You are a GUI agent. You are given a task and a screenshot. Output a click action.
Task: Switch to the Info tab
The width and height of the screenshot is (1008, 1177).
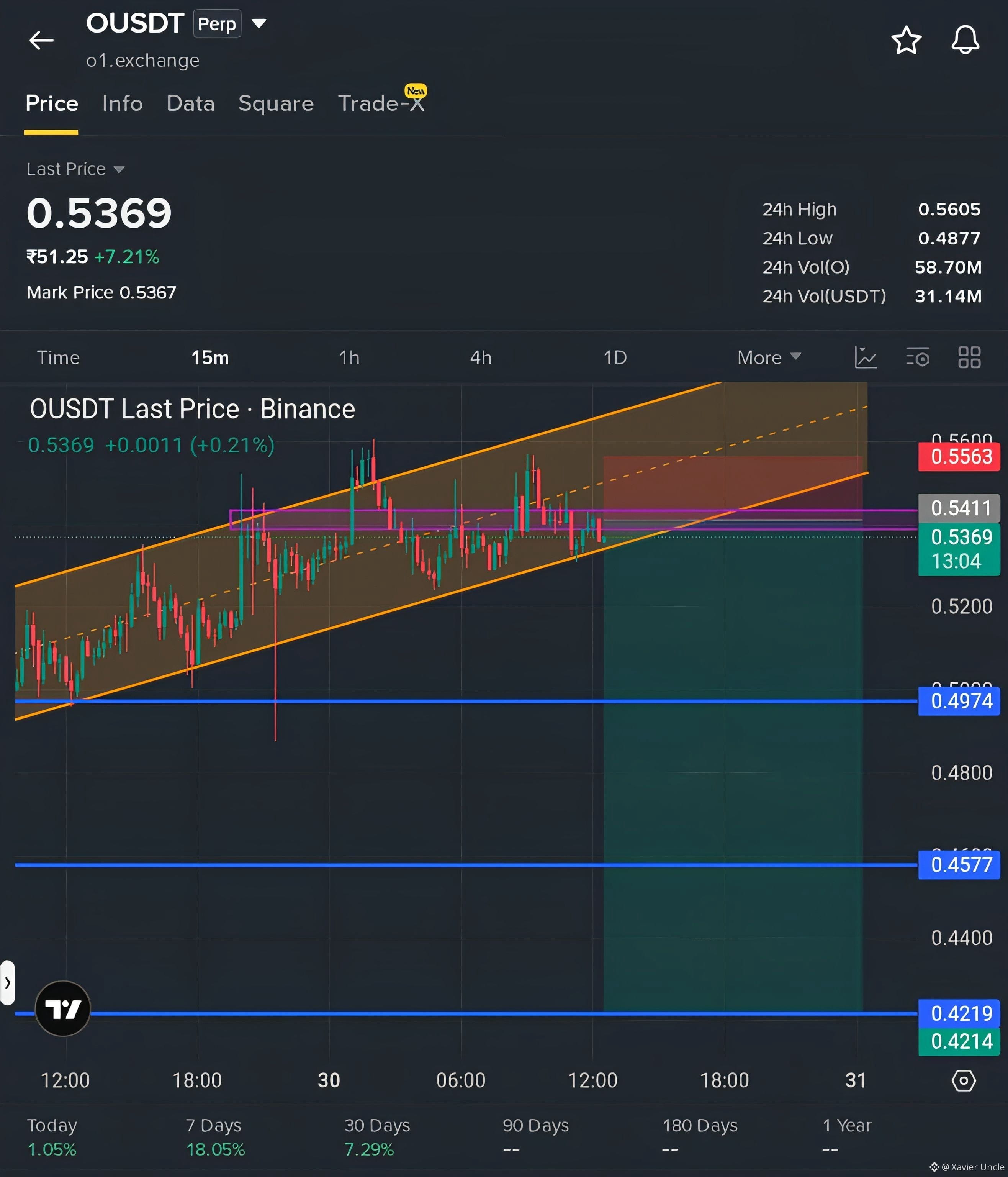click(122, 103)
